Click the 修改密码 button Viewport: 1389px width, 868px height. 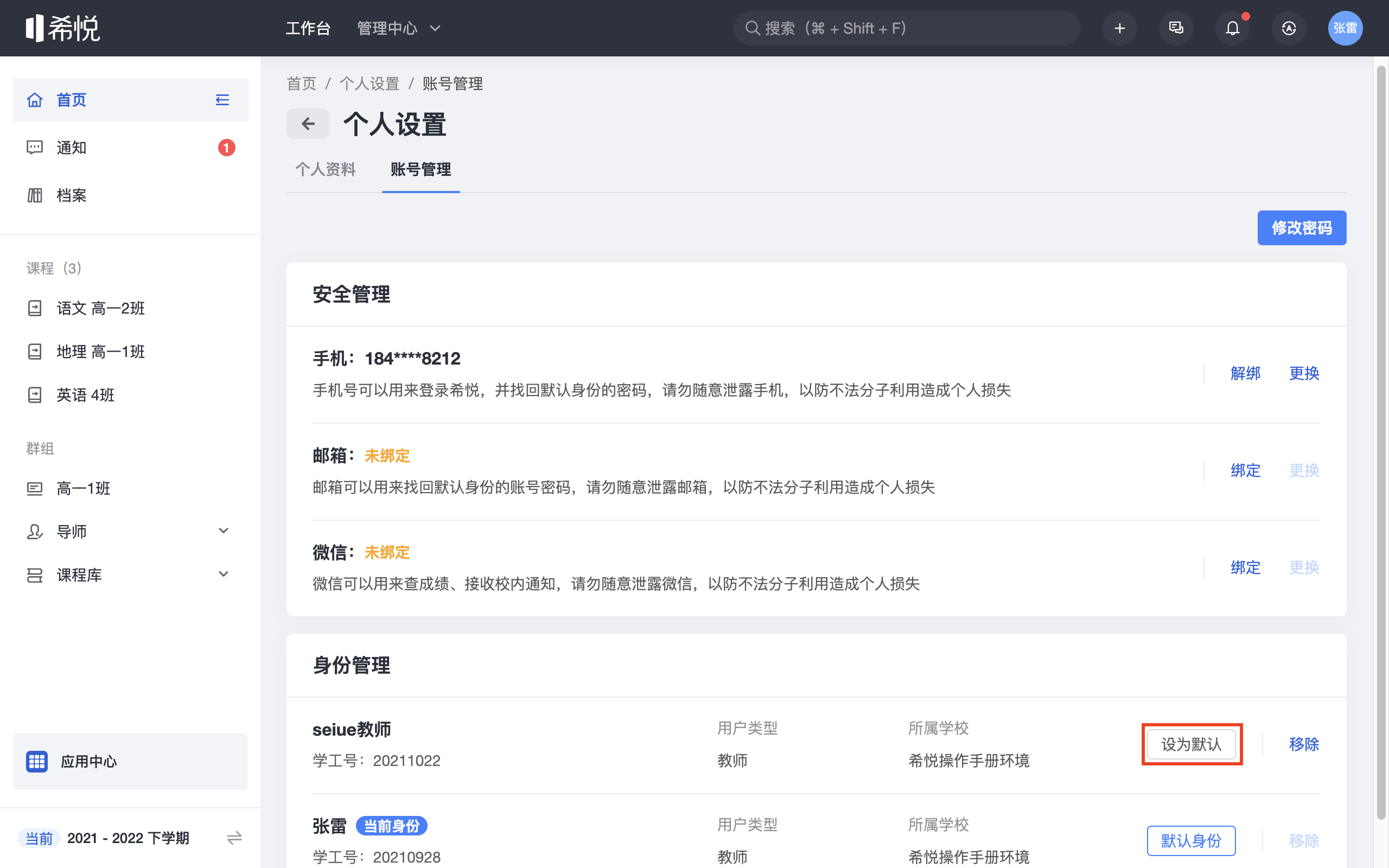click(1301, 228)
